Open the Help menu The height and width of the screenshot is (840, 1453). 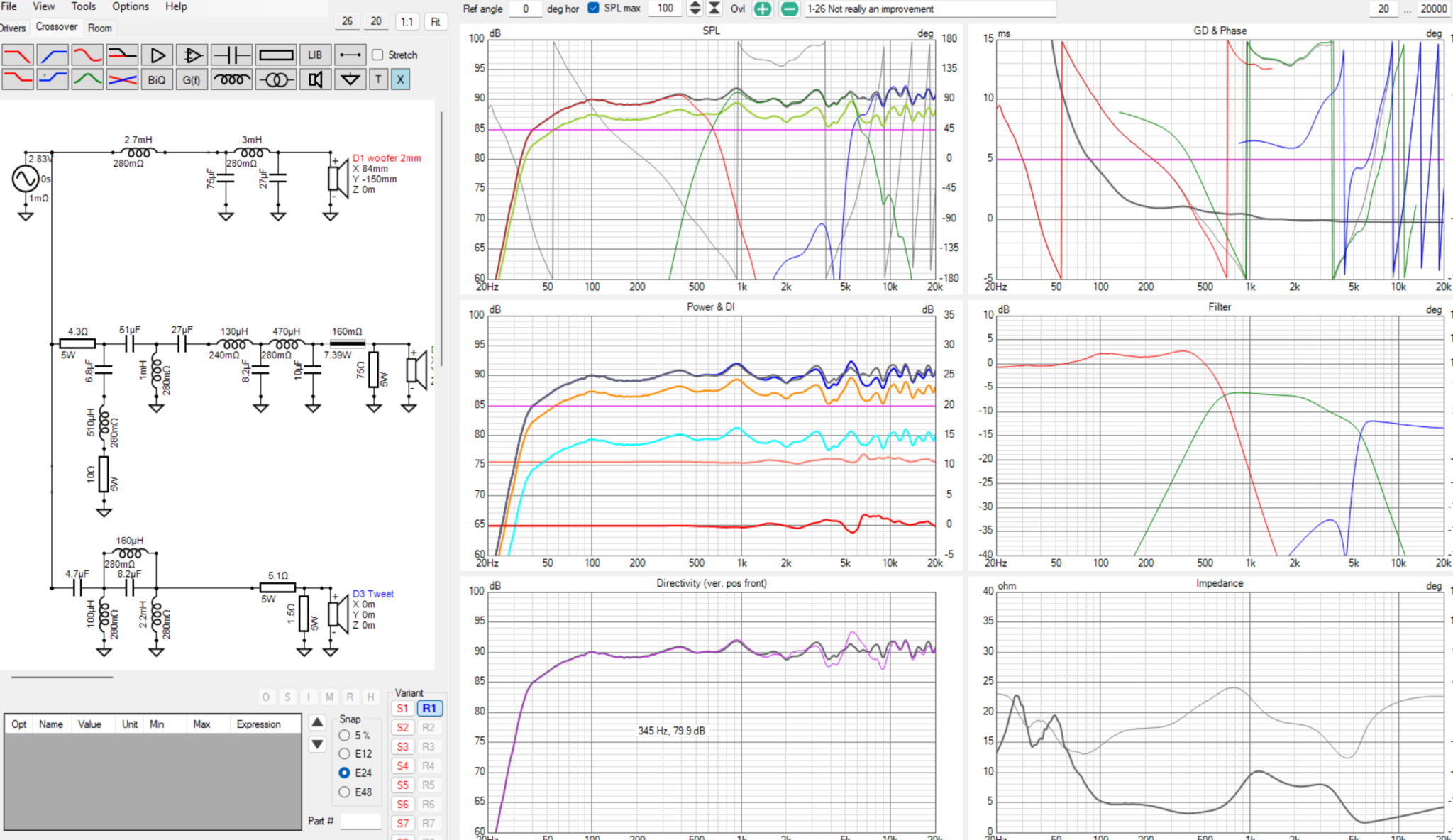(x=176, y=6)
